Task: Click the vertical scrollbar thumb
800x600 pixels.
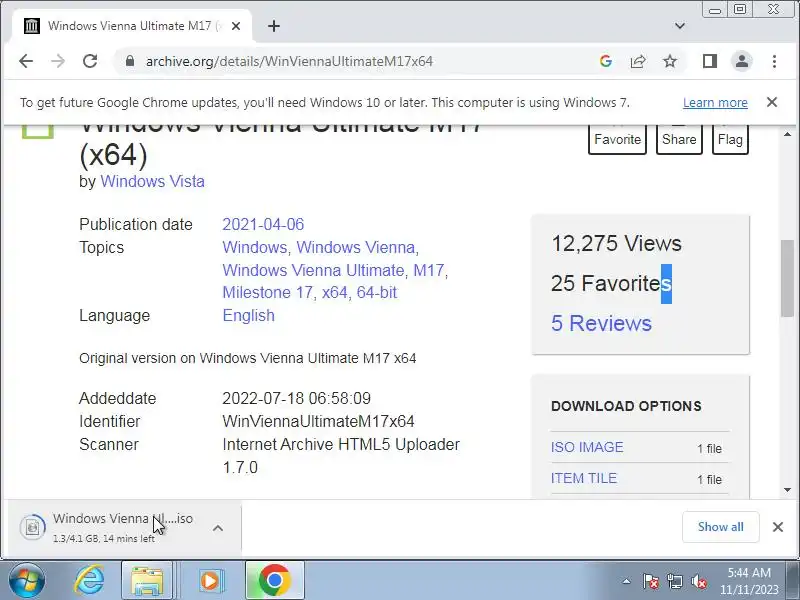Action: pos(787,278)
